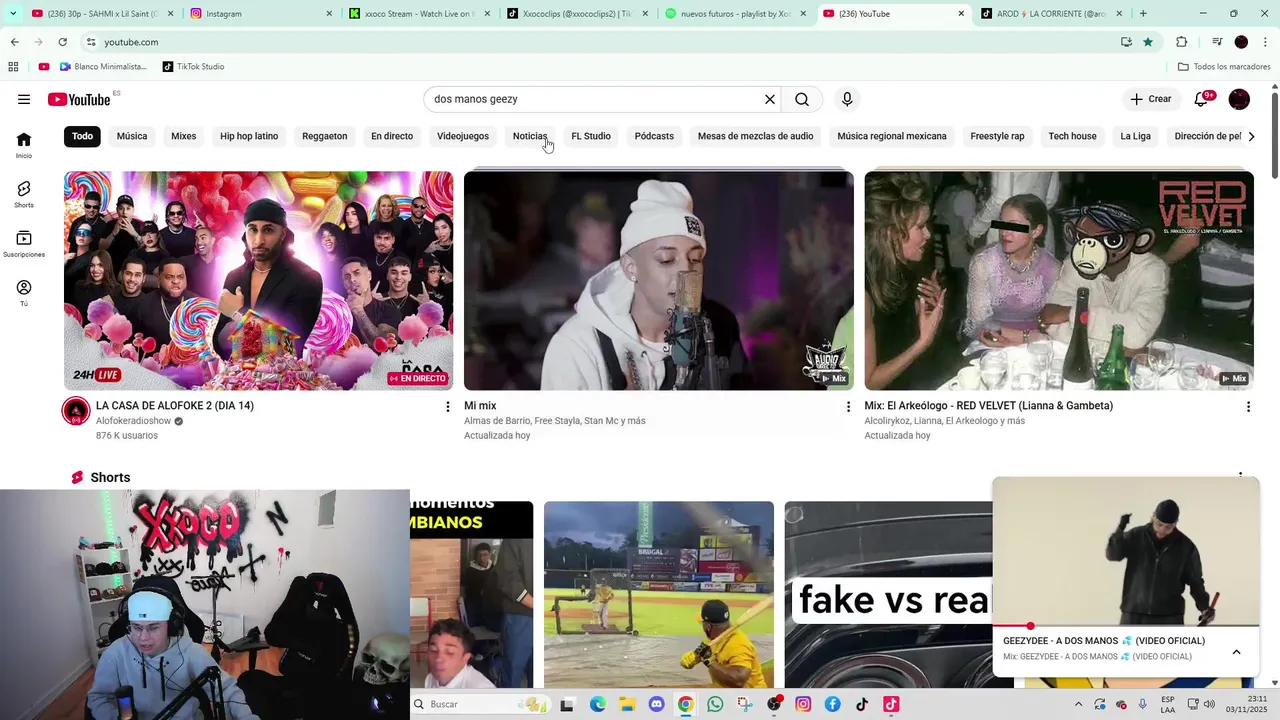Select the Tech house chip
This screenshot has width=1280, height=720.
[x=1072, y=136]
